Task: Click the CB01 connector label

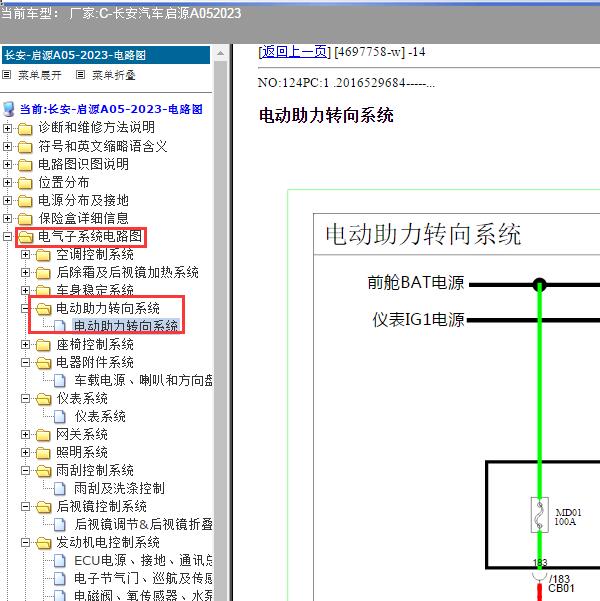Action: tap(561, 588)
